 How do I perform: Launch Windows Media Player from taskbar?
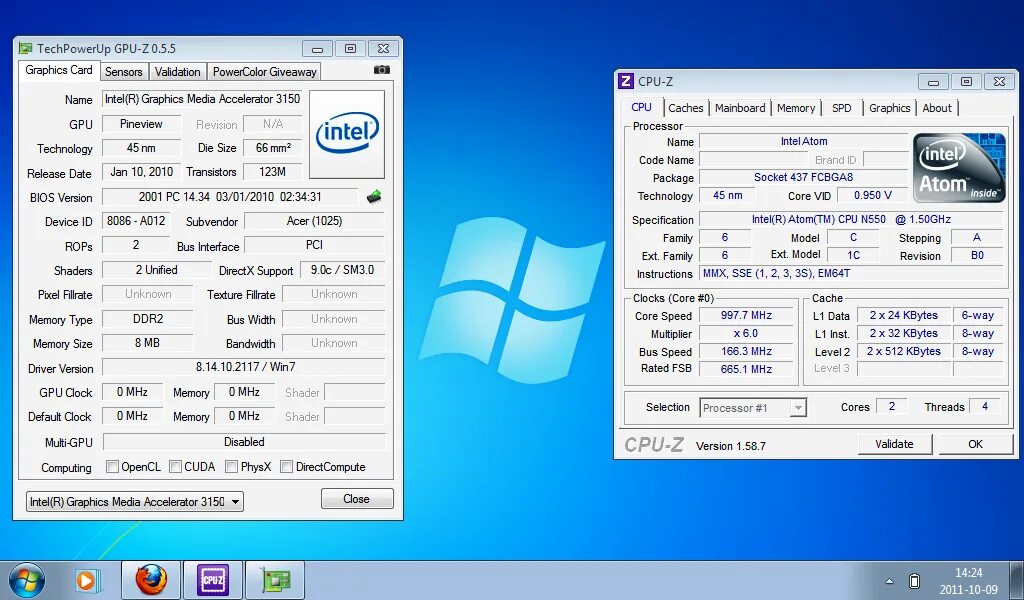(x=86, y=580)
